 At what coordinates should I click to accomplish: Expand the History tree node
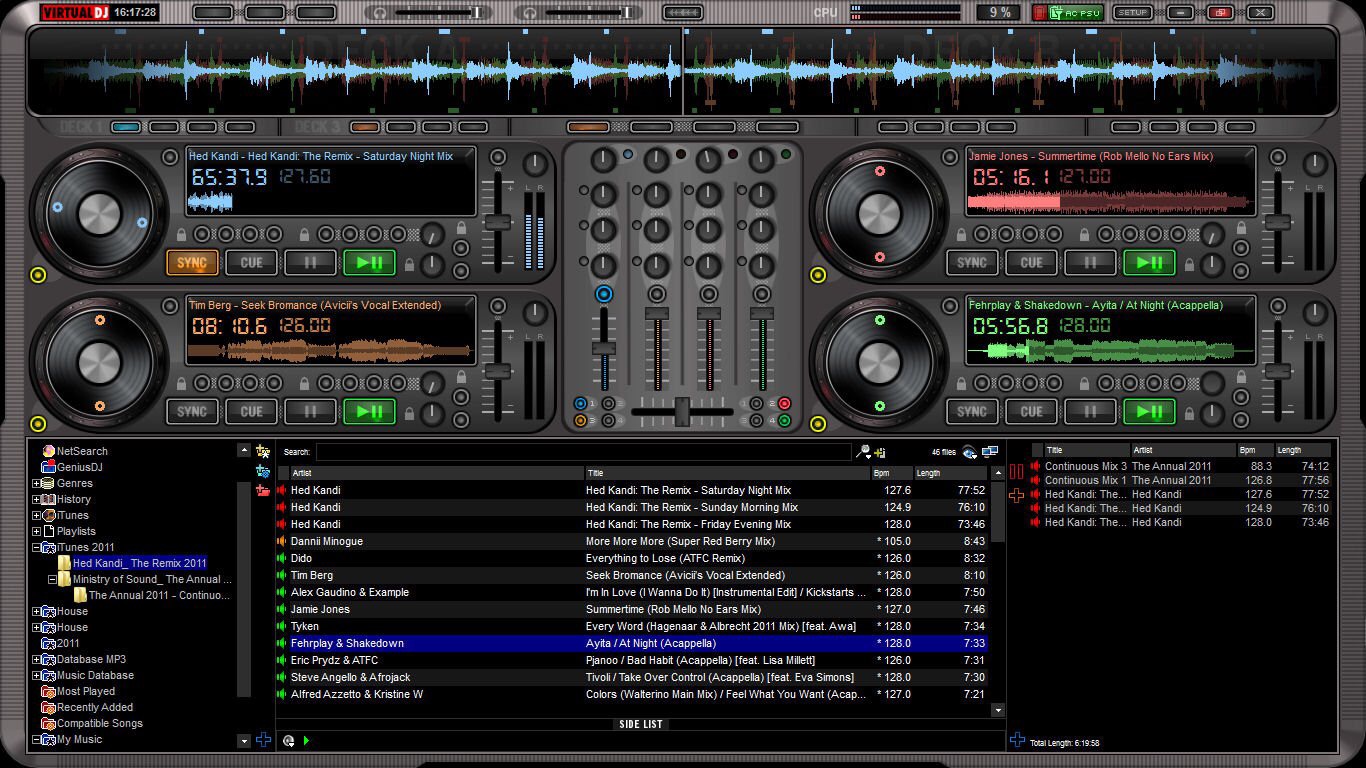[37, 499]
